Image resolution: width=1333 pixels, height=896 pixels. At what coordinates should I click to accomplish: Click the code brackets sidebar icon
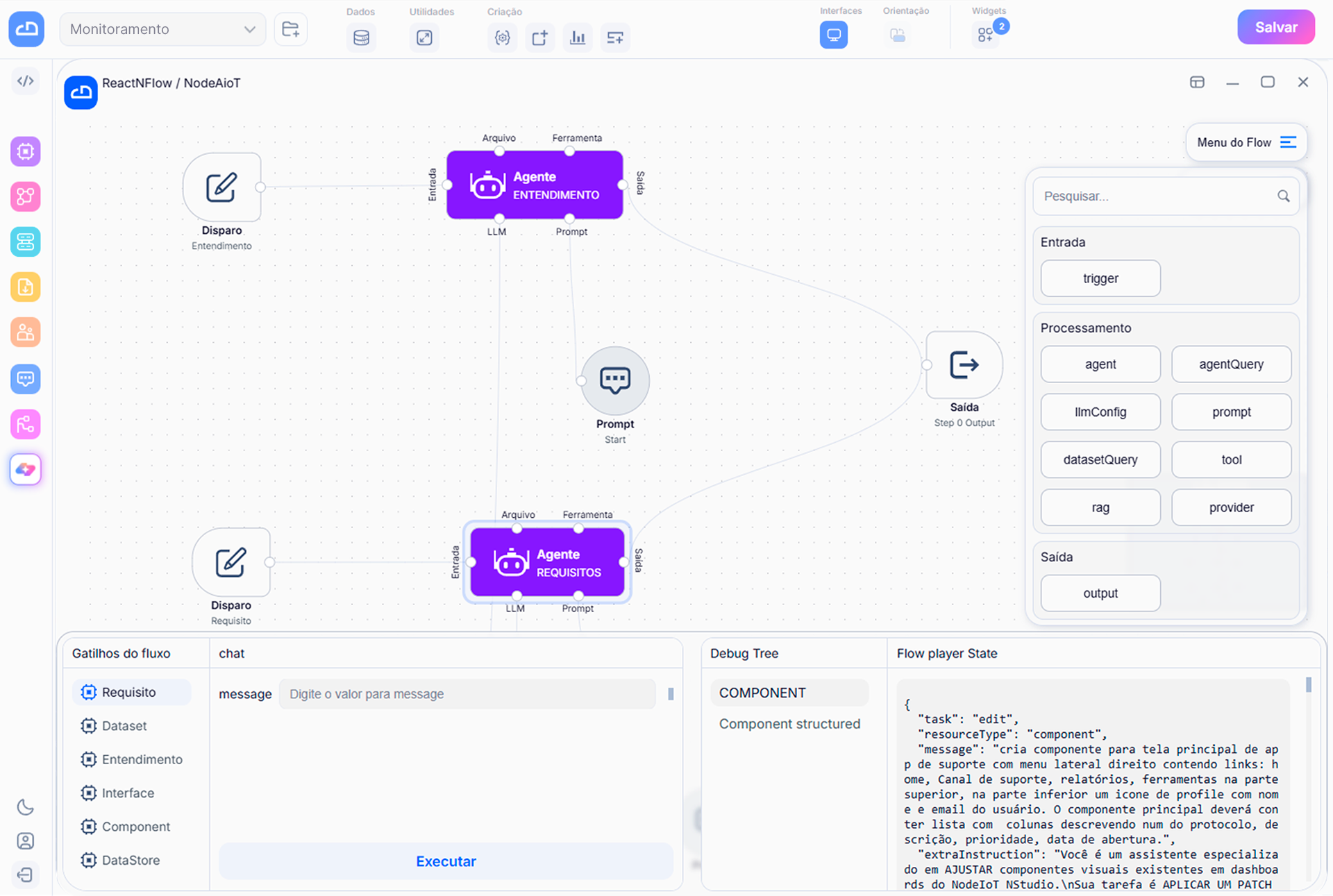tap(26, 81)
